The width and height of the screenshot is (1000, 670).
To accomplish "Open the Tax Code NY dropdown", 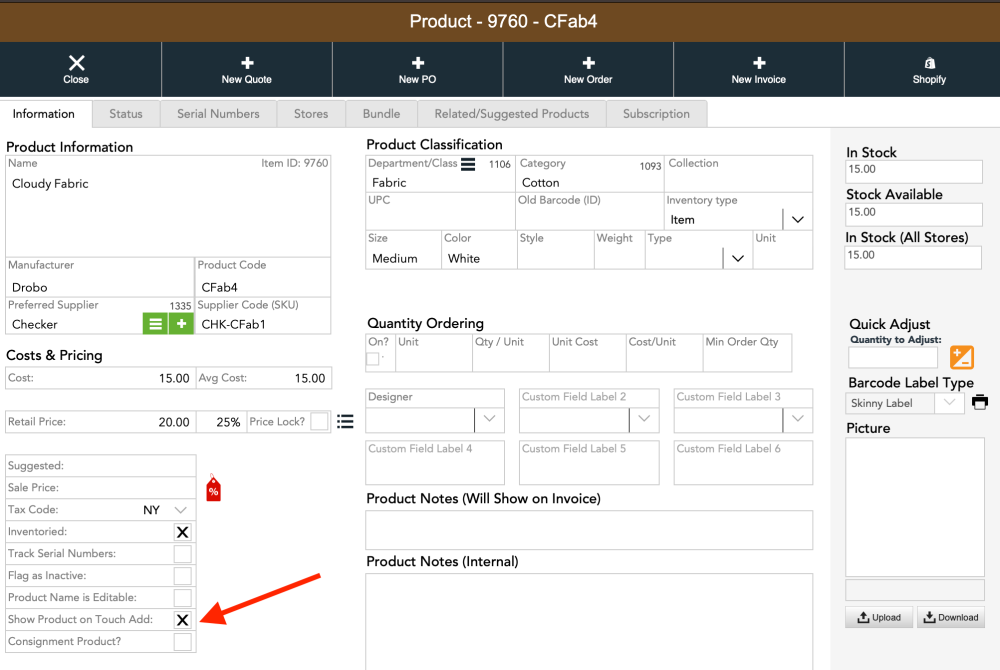I will [x=180, y=510].
